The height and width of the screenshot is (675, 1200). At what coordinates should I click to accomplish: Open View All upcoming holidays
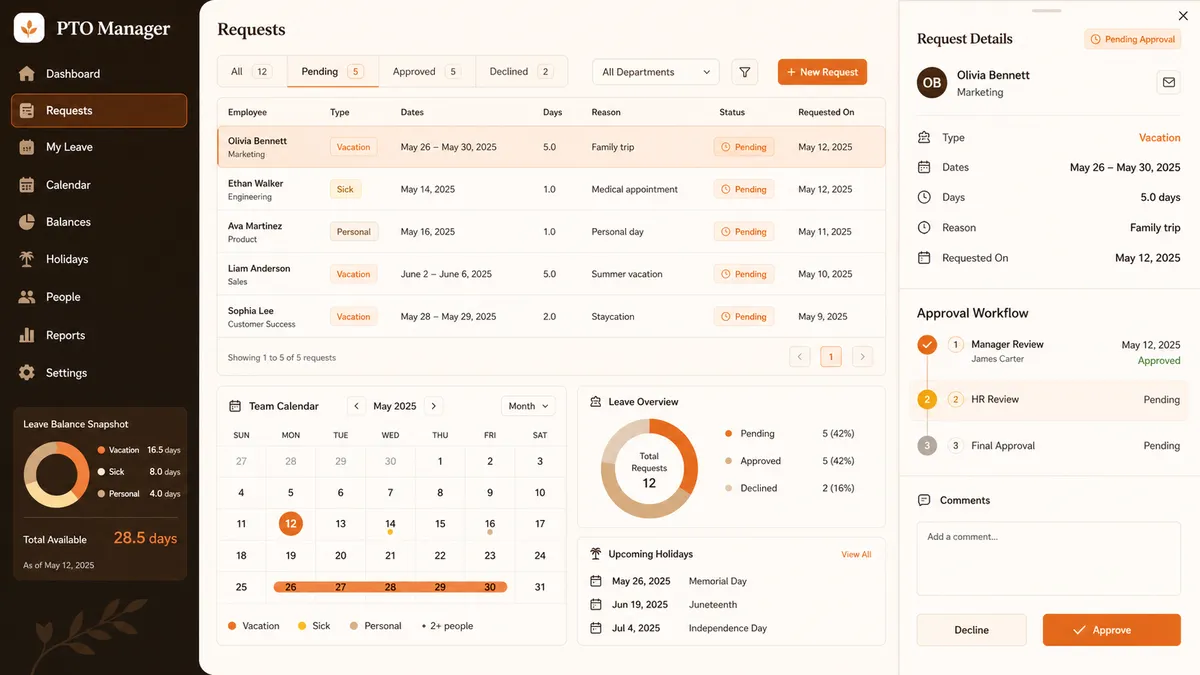856,554
